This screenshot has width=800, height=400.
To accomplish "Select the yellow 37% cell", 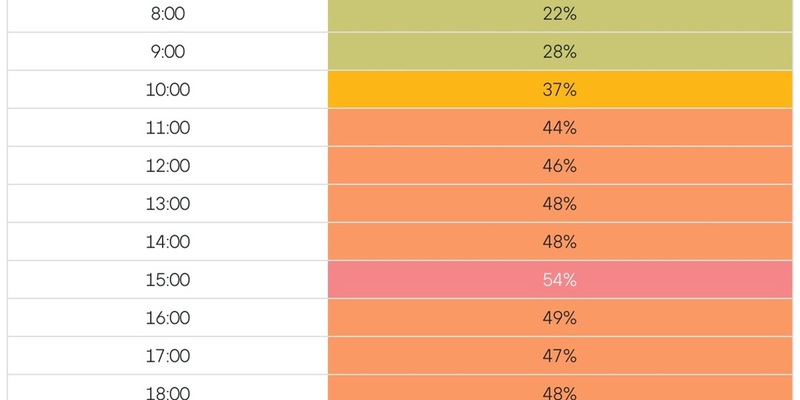I will pos(560,90).
